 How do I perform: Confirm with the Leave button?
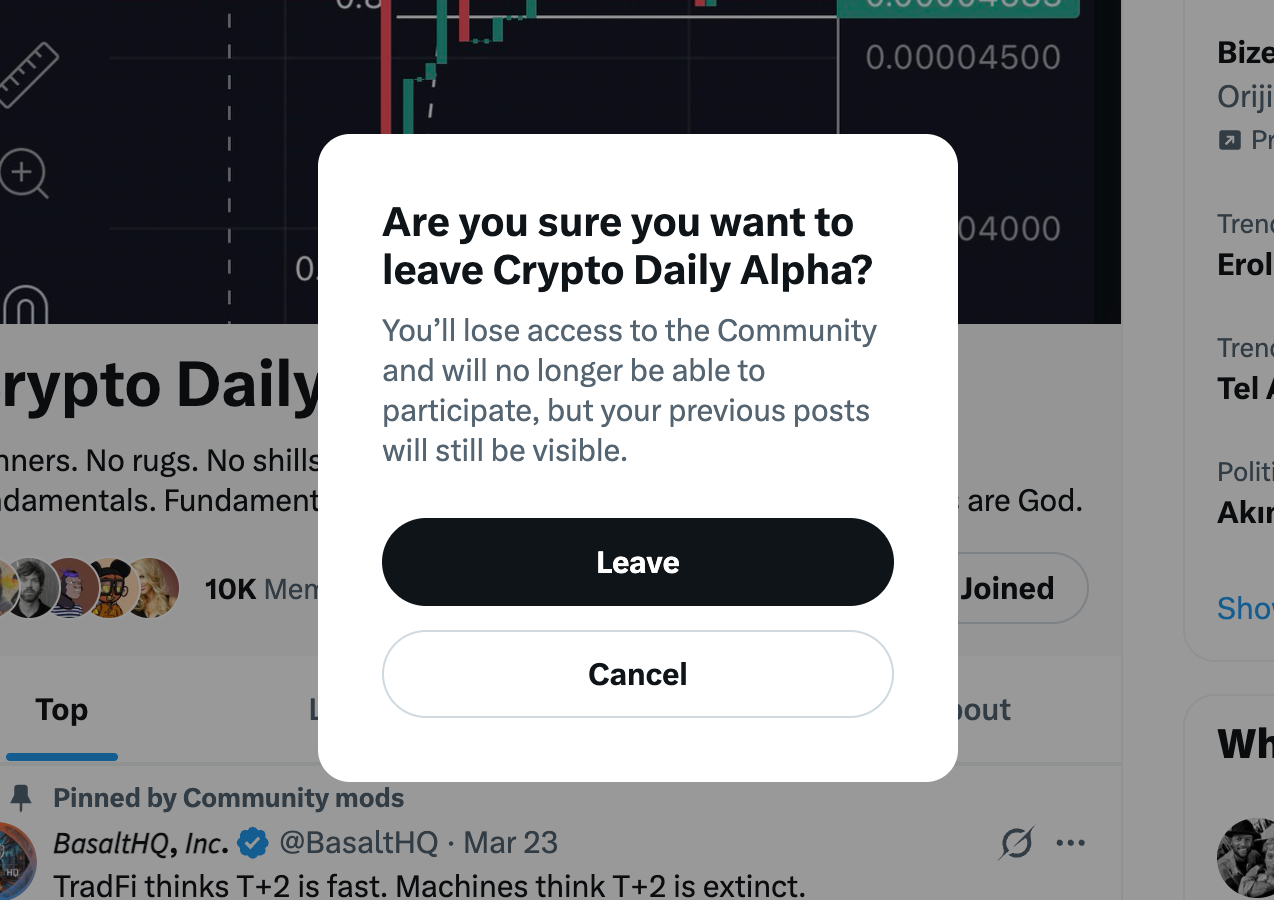637,562
